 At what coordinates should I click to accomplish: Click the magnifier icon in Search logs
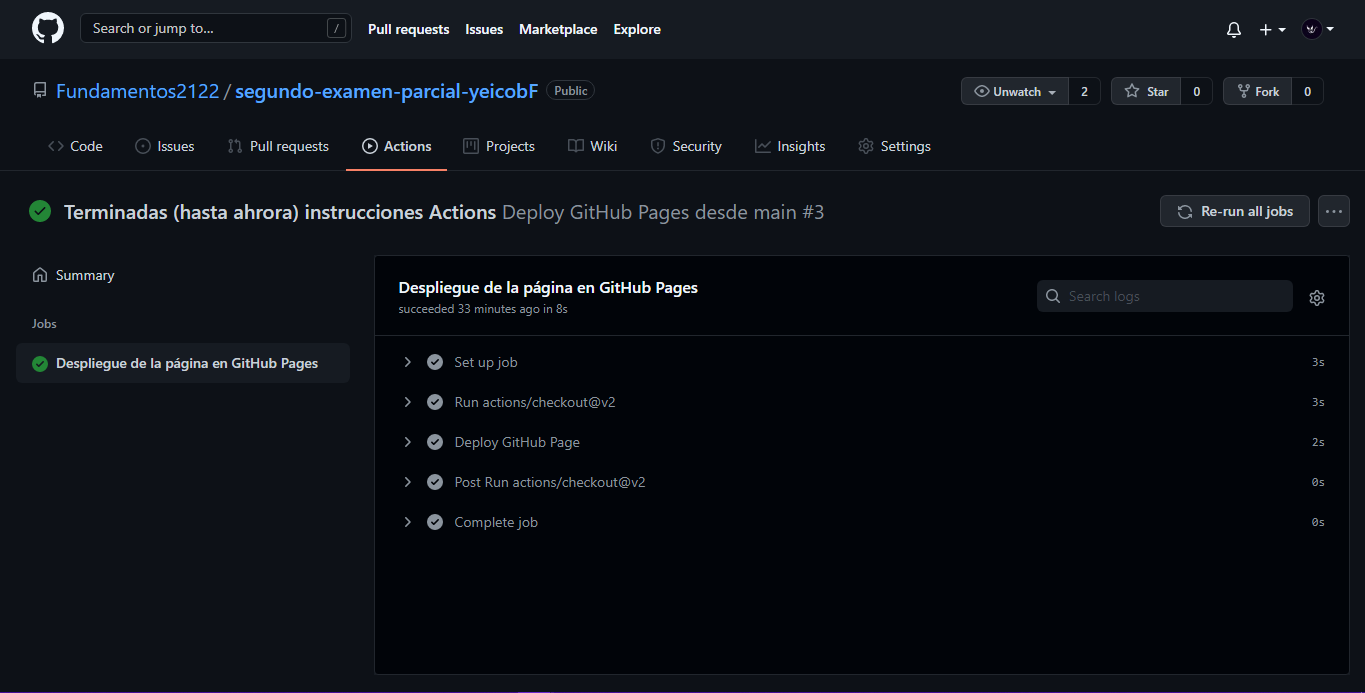[1053, 296]
